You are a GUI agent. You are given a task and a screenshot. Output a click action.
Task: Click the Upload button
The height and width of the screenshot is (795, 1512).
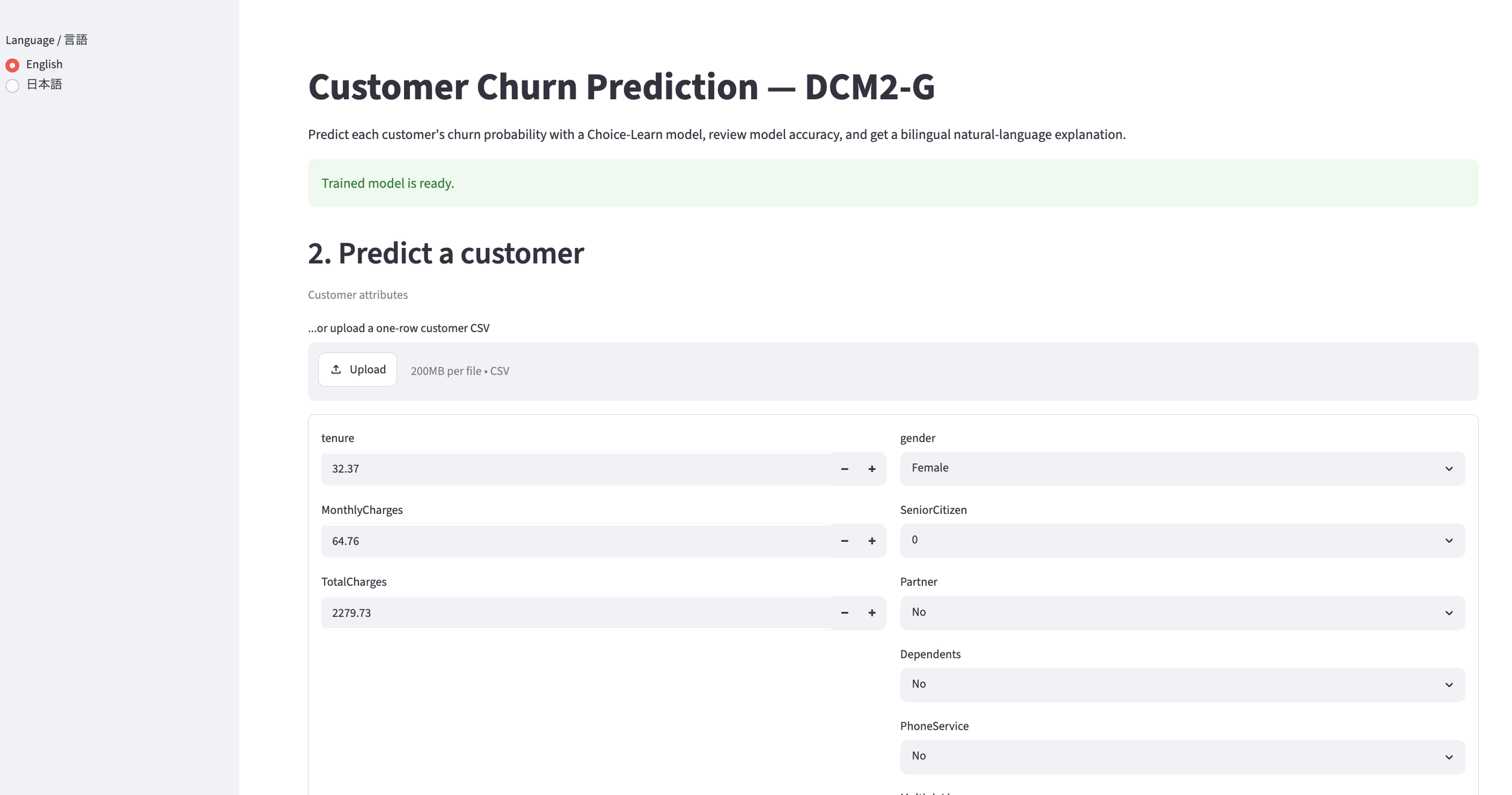point(357,369)
